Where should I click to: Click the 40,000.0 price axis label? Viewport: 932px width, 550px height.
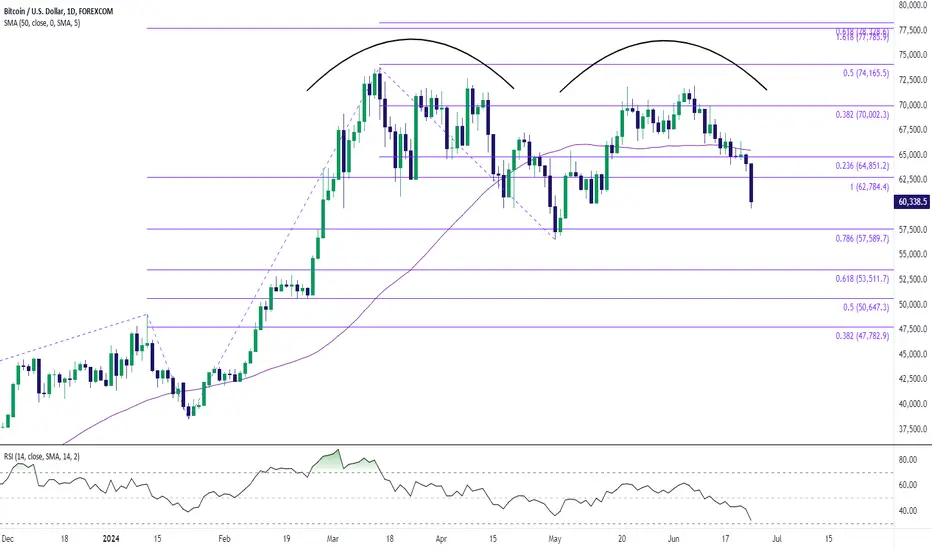[913, 404]
